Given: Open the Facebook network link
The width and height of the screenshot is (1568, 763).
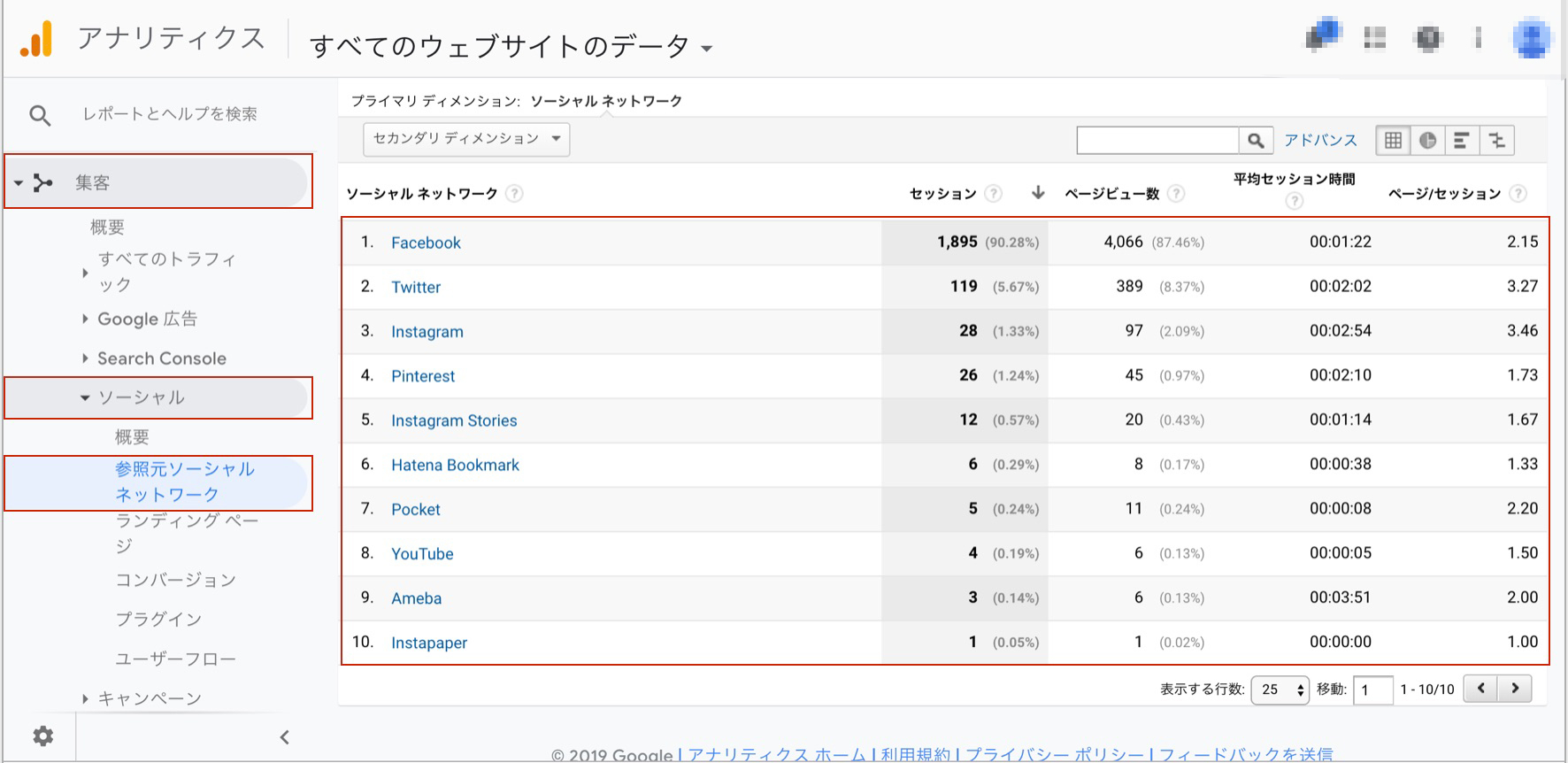Looking at the screenshot, I should tap(426, 243).
